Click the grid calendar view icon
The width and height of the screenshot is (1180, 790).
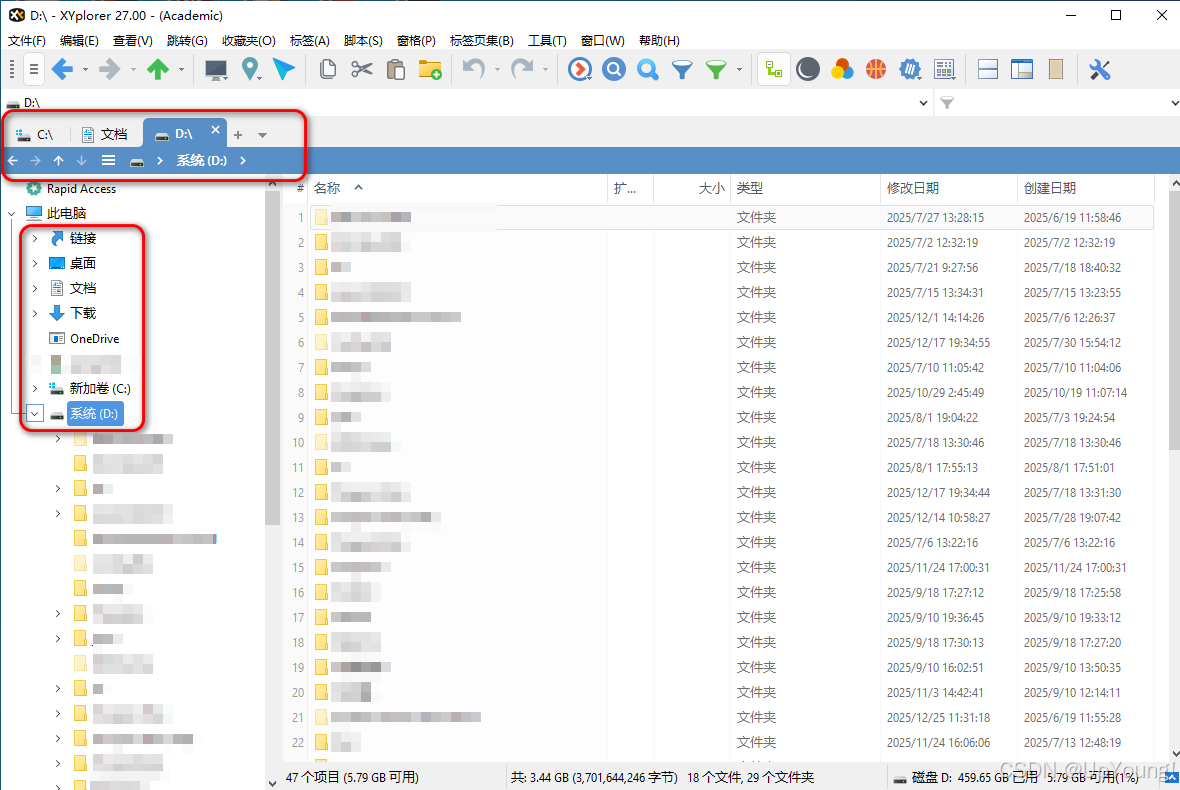pos(944,70)
